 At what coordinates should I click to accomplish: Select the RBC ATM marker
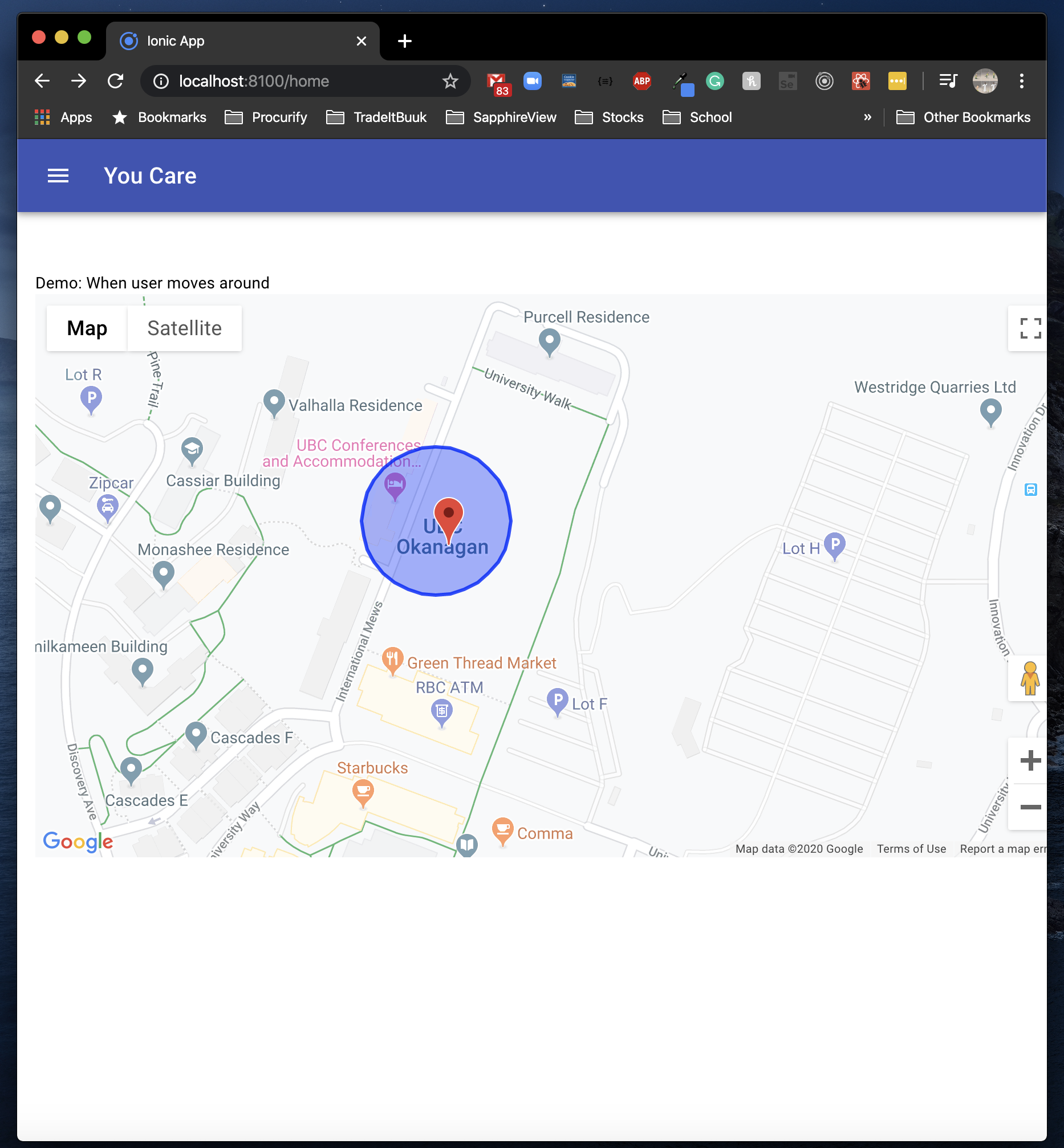(x=441, y=713)
